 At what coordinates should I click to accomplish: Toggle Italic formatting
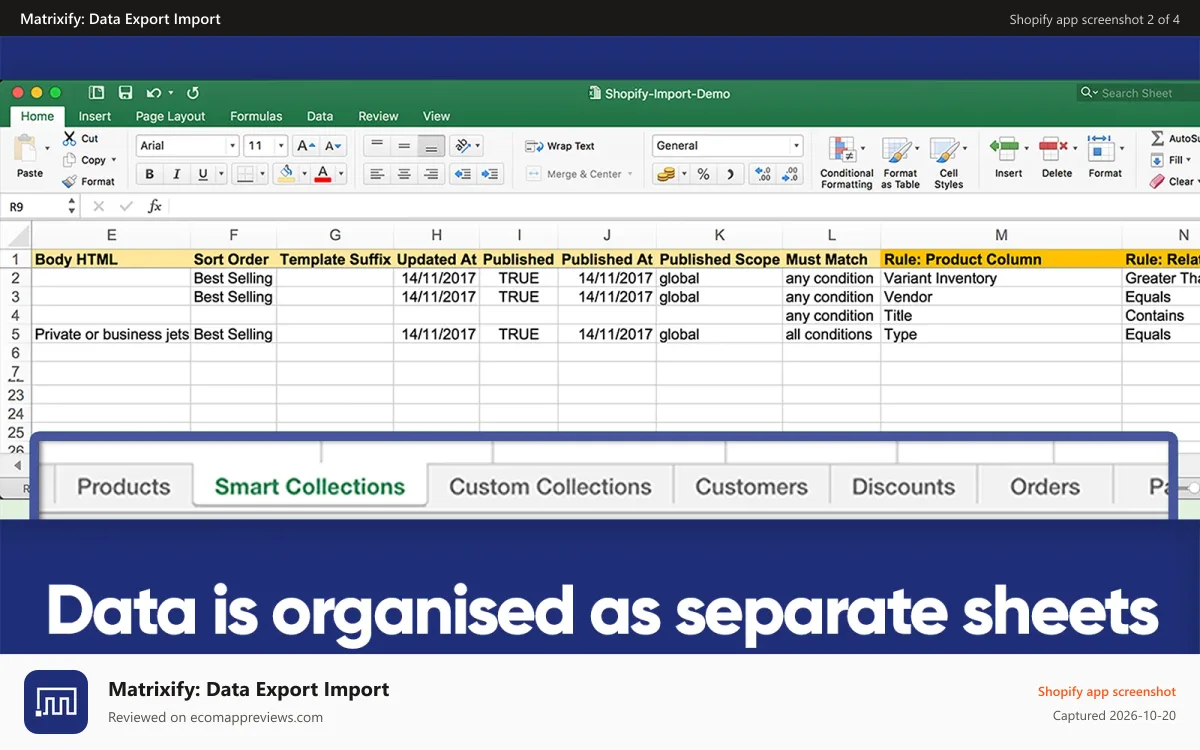click(x=177, y=174)
